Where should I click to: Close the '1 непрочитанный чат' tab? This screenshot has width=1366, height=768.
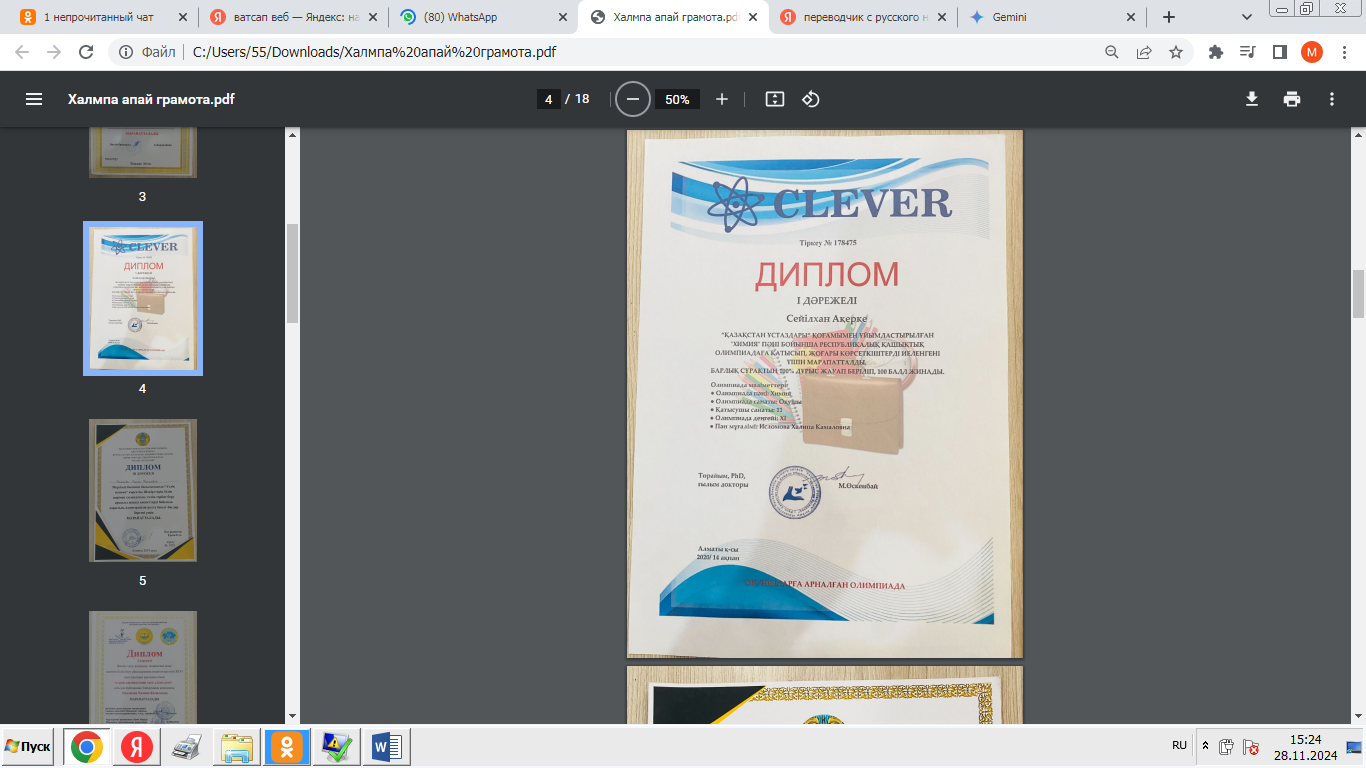(x=182, y=17)
